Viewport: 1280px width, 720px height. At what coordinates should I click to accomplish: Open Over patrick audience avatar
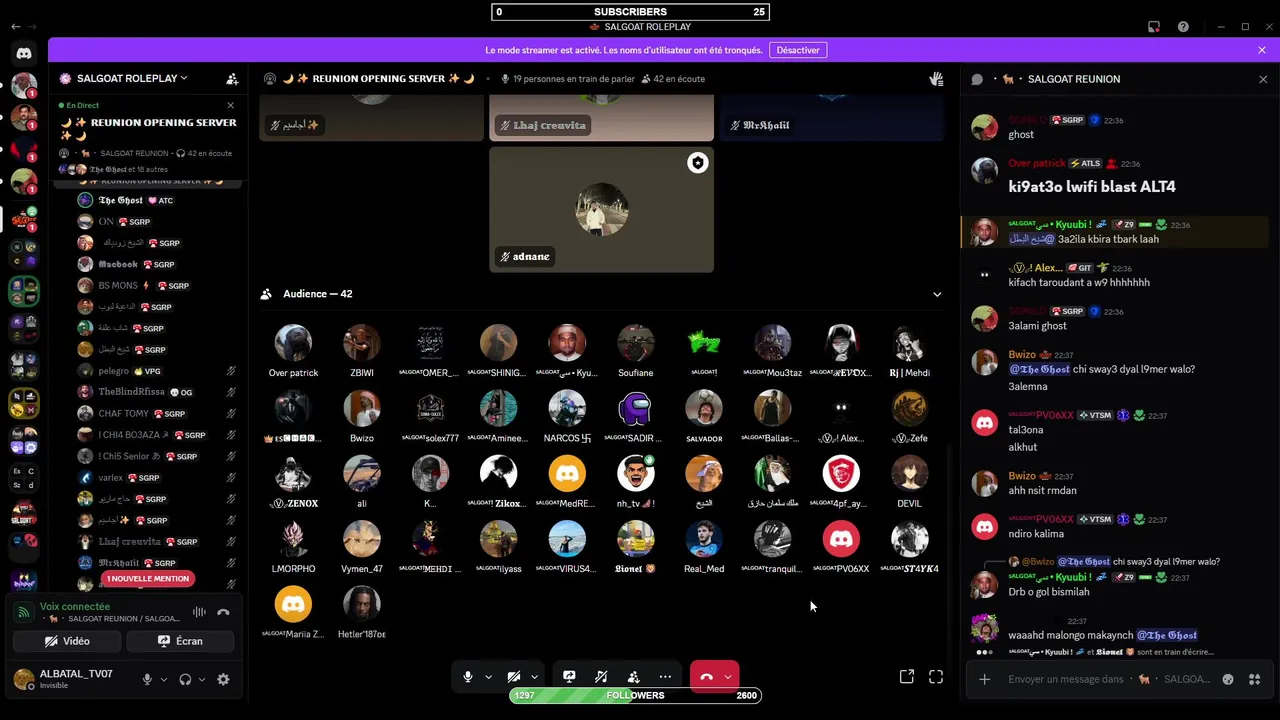293,343
